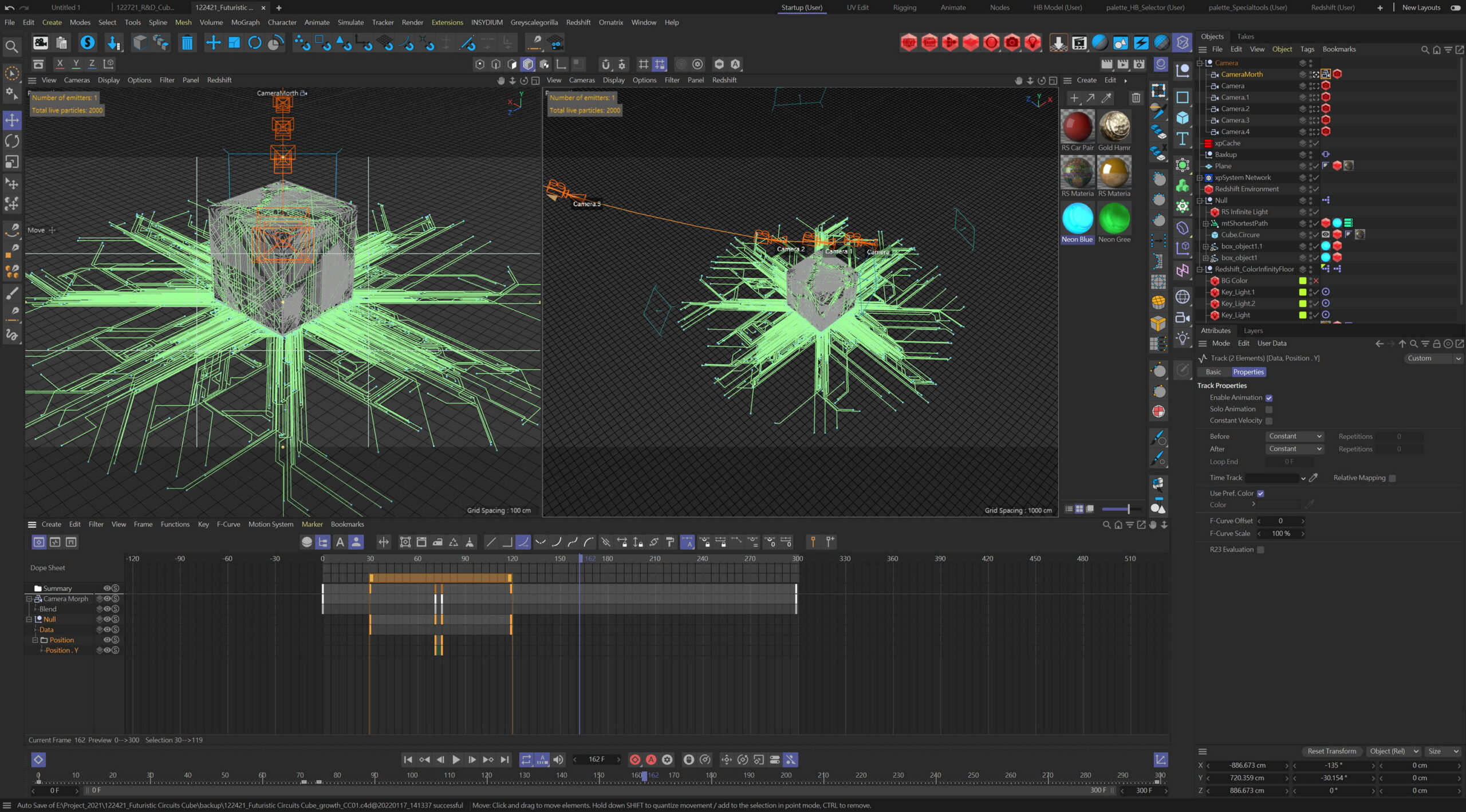Click the Go to End playback icon
Image resolution: width=1466 pixels, height=812 pixels.
tap(505, 759)
